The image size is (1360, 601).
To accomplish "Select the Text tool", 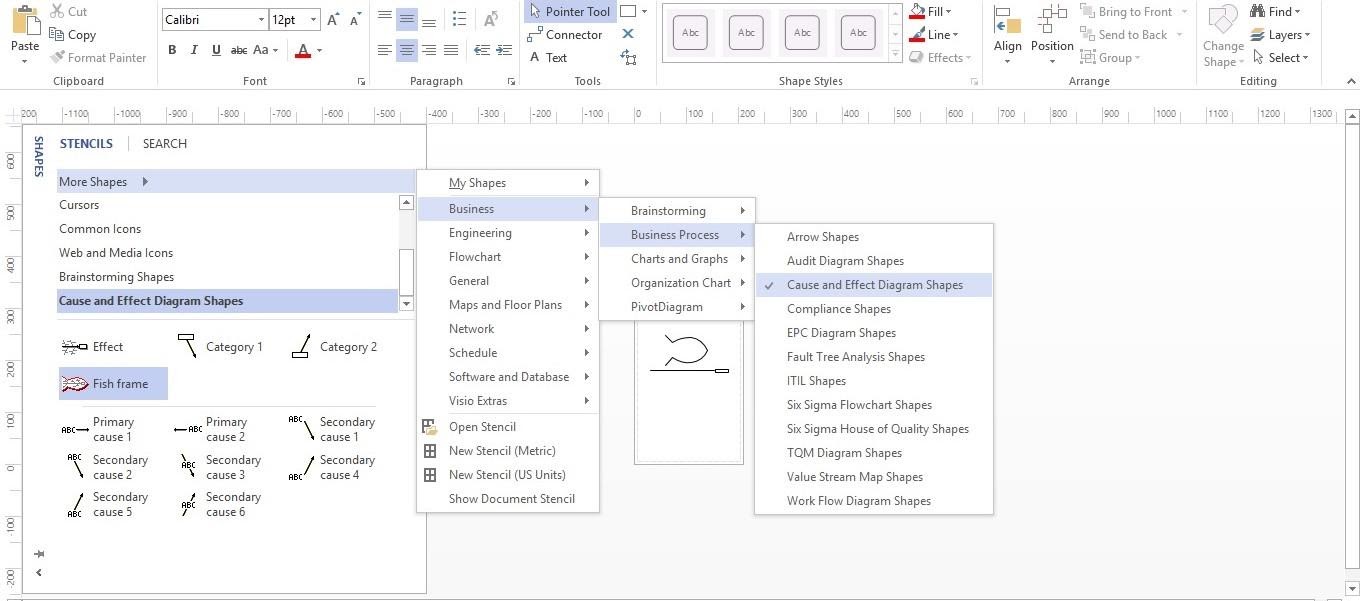I will click(x=554, y=57).
